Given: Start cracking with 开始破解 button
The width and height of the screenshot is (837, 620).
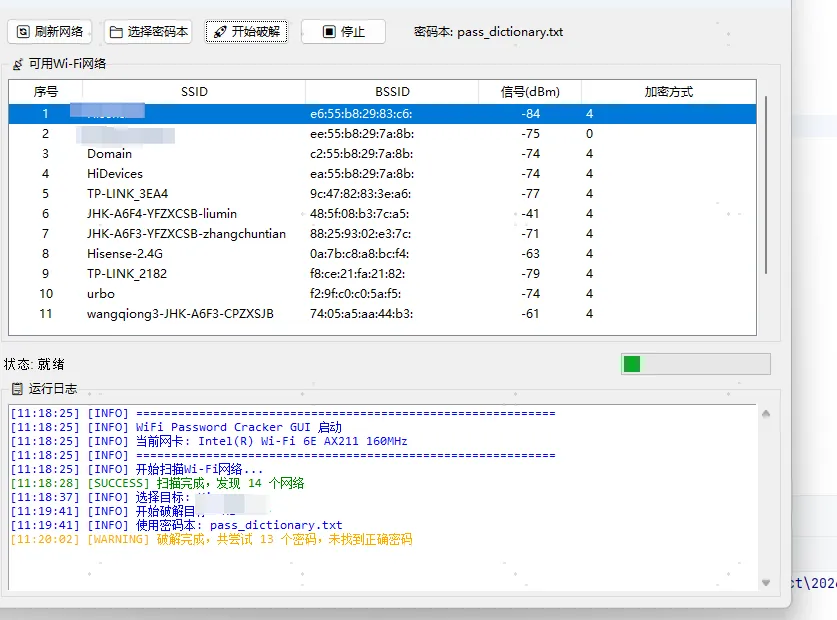Looking at the screenshot, I should click(x=247, y=32).
